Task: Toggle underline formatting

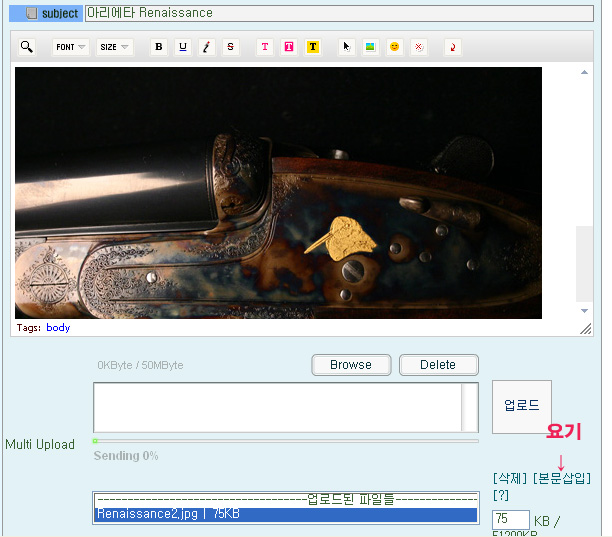Action: 182,47
